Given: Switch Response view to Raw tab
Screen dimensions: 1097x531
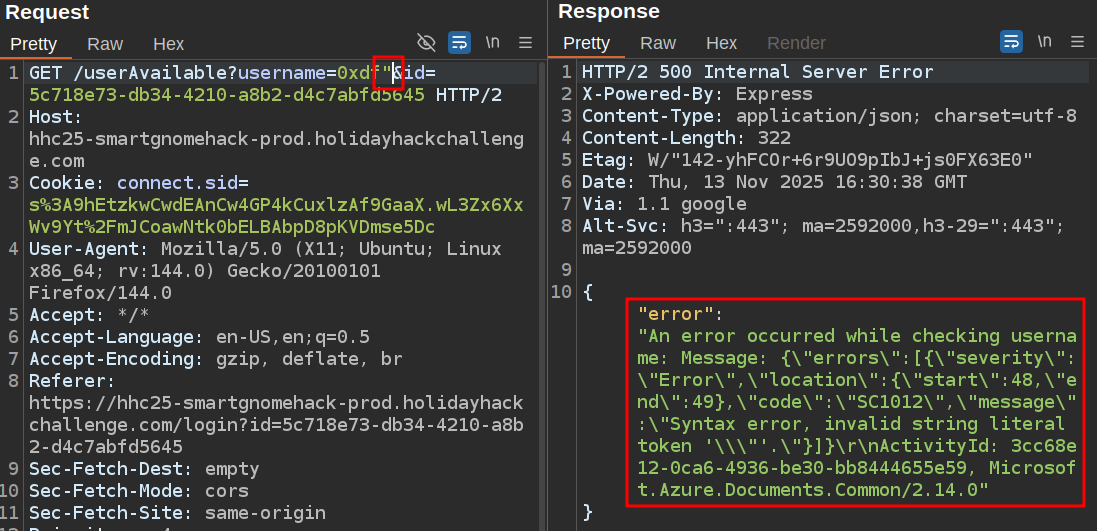Looking at the screenshot, I should coord(658,43).
